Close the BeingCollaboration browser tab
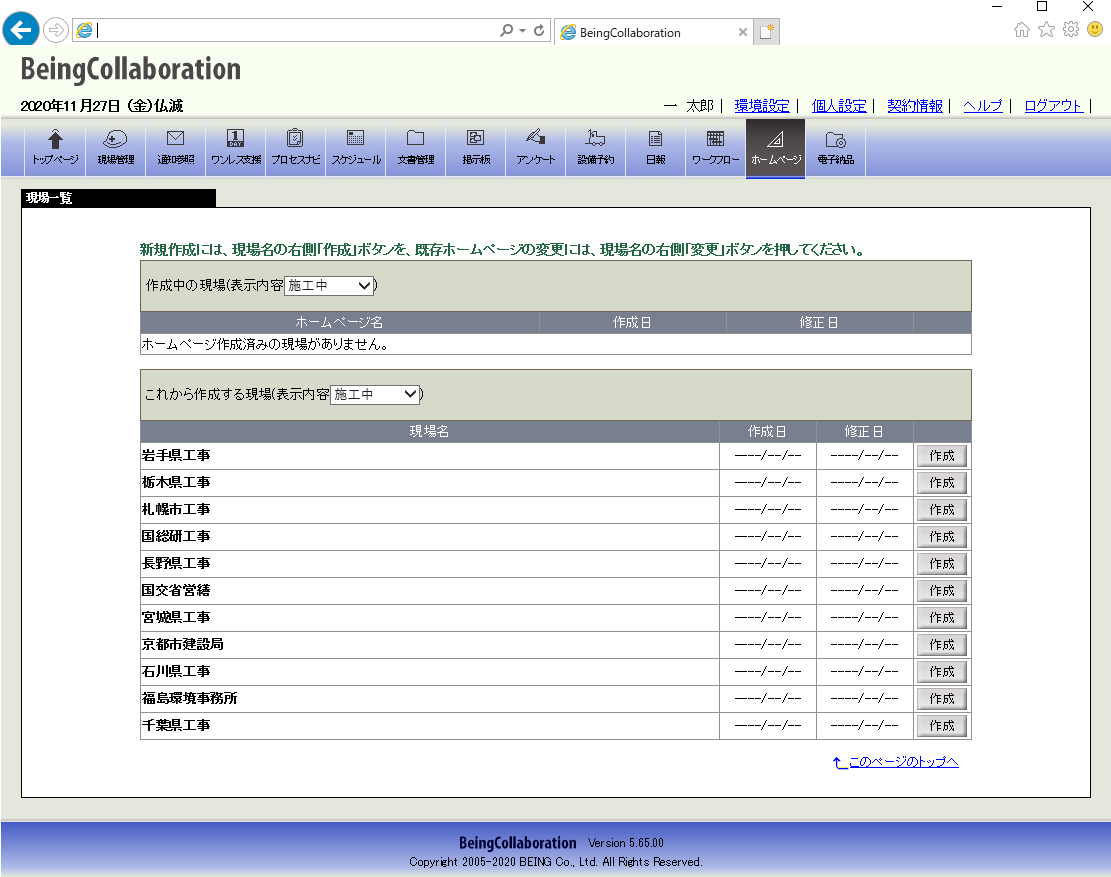This screenshot has height=877, width=1111. pos(743,32)
